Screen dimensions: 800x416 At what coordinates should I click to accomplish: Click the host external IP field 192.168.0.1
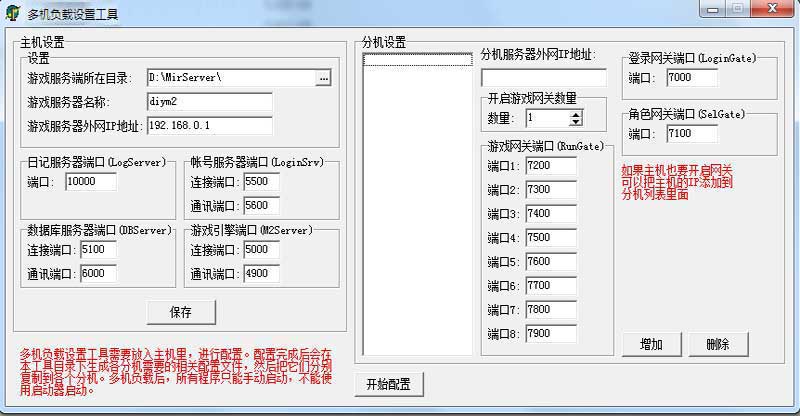[210, 126]
